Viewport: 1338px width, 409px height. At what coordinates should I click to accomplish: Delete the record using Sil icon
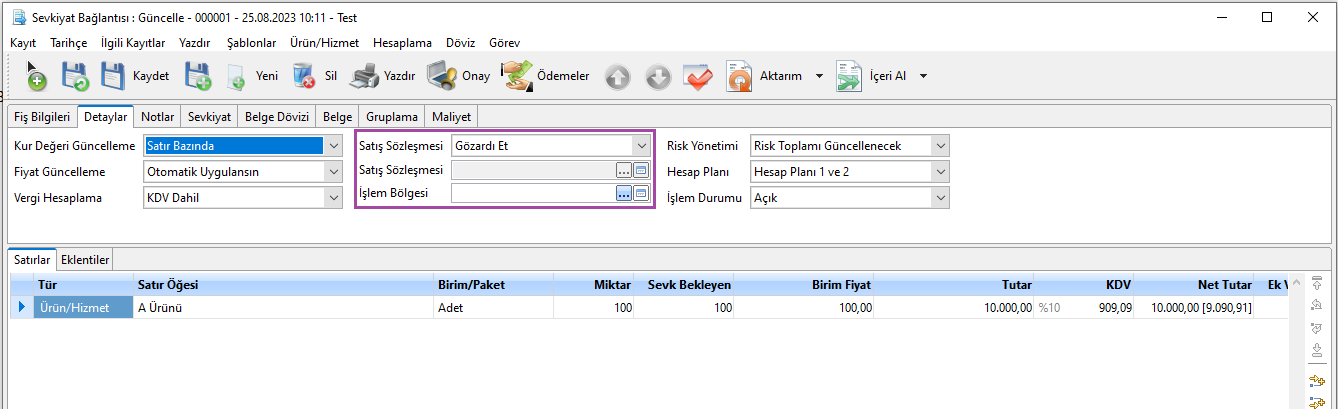pos(315,76)
